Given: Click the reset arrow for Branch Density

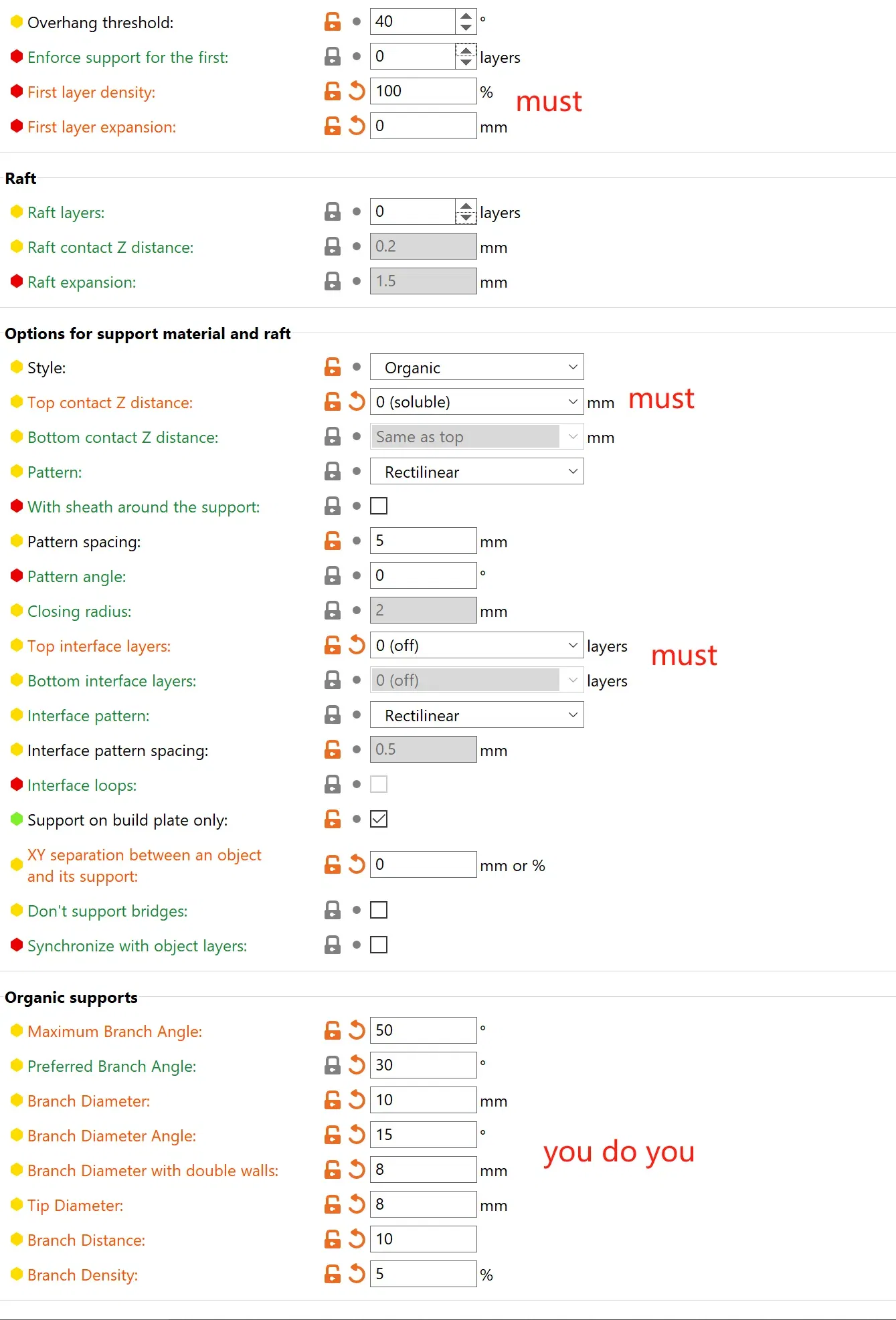Looking at the screenshot, I should click(357, 1274).
